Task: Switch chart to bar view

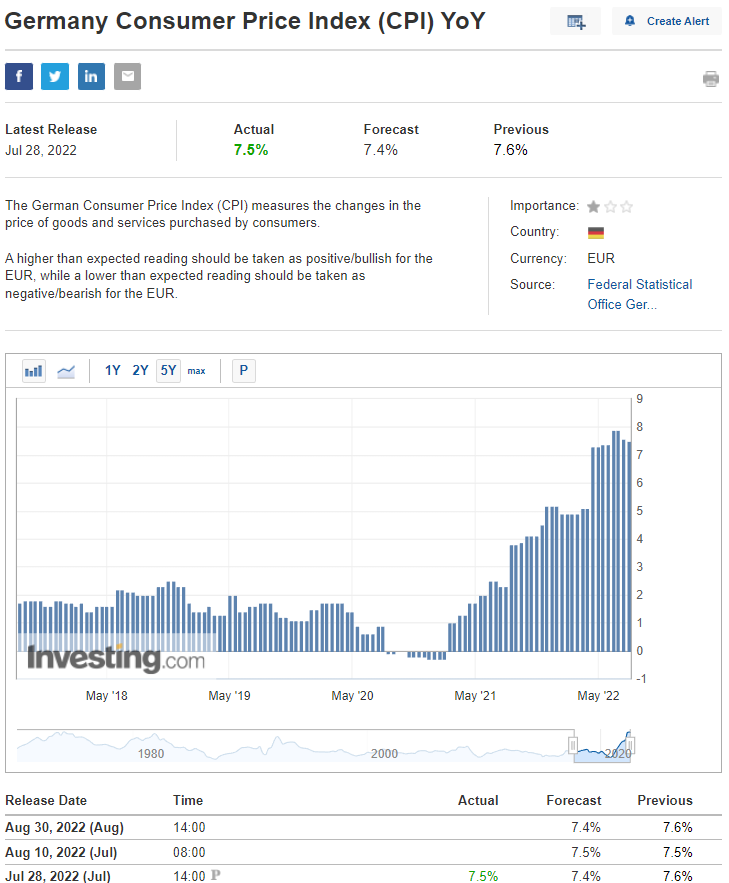Action: (x=34, y=371)
